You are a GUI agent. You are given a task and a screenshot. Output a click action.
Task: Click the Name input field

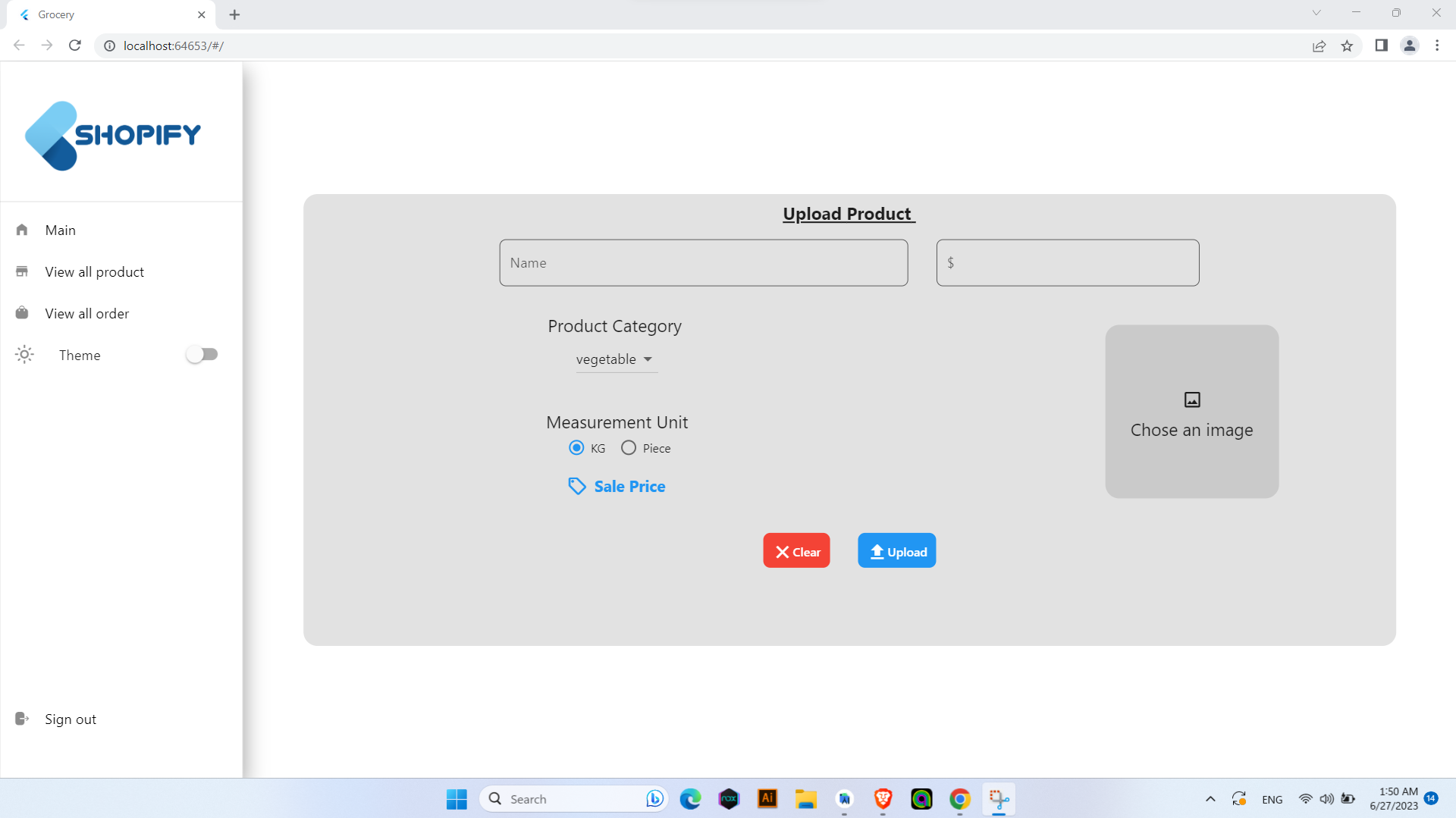[x=703, y=262]
